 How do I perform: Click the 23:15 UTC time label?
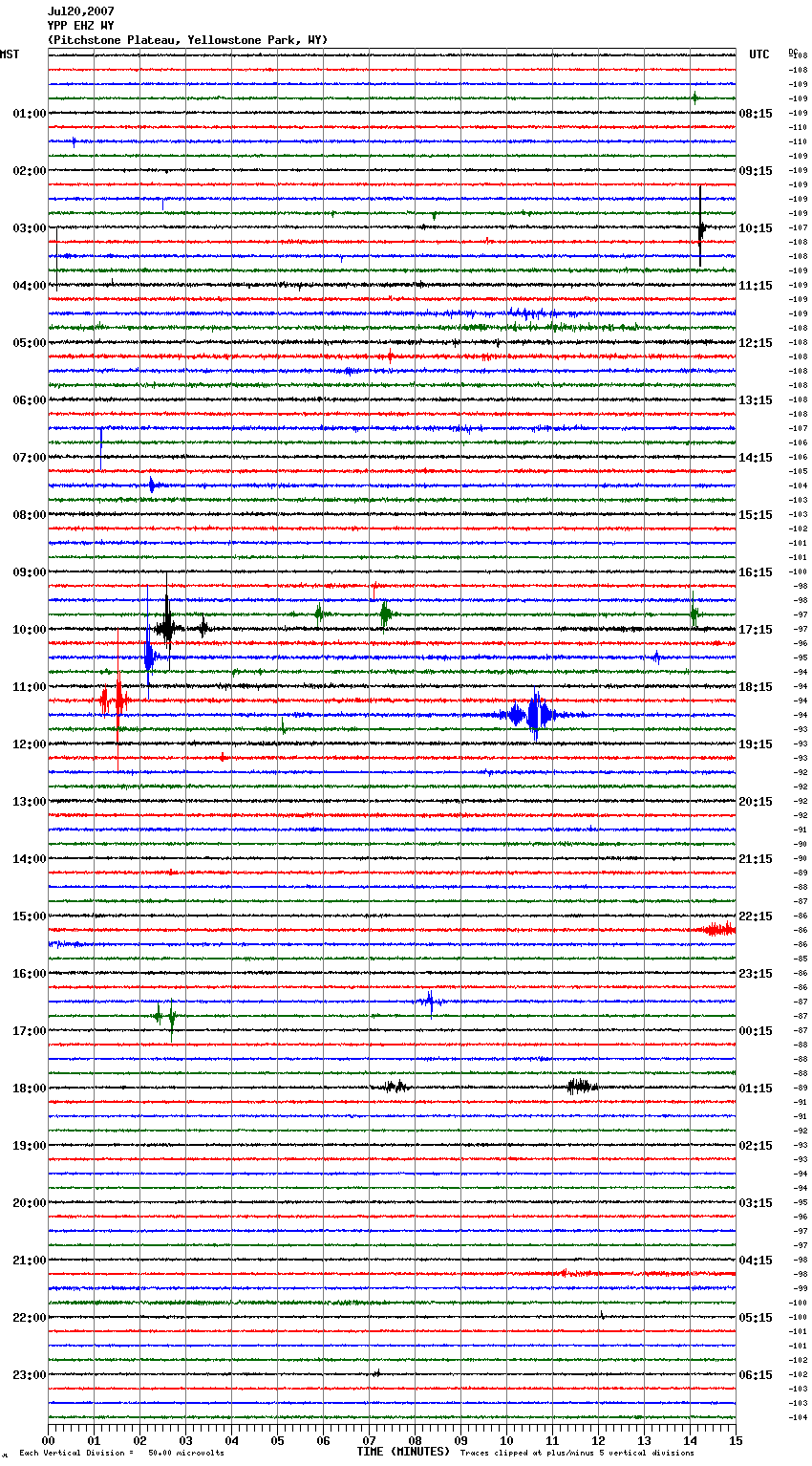756,974
